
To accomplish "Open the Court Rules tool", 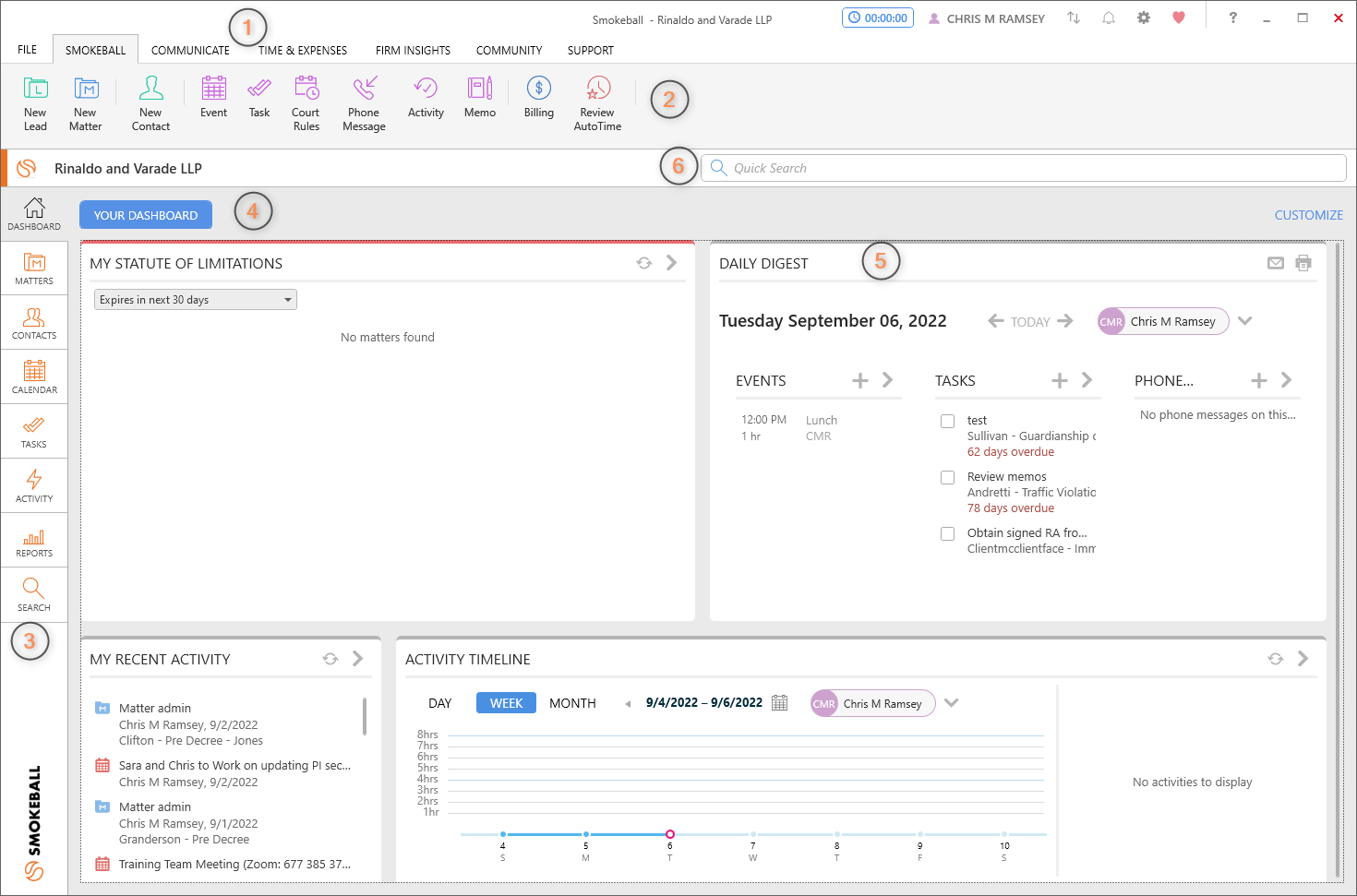I will tap(306, 102).
